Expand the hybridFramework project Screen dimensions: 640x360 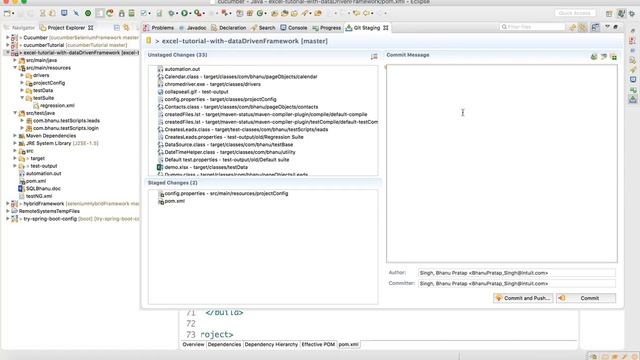tap(8, 203)
